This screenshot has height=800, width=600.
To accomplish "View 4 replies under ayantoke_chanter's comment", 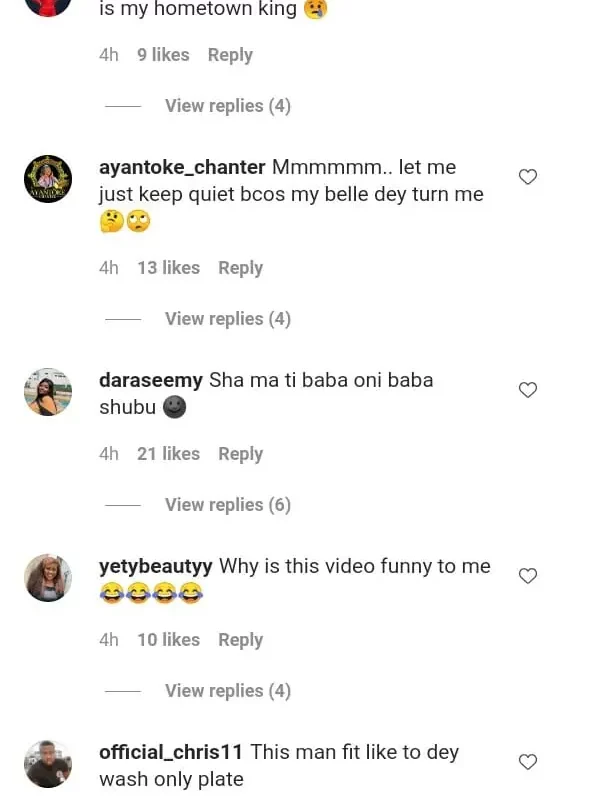I will click(227, 319).
